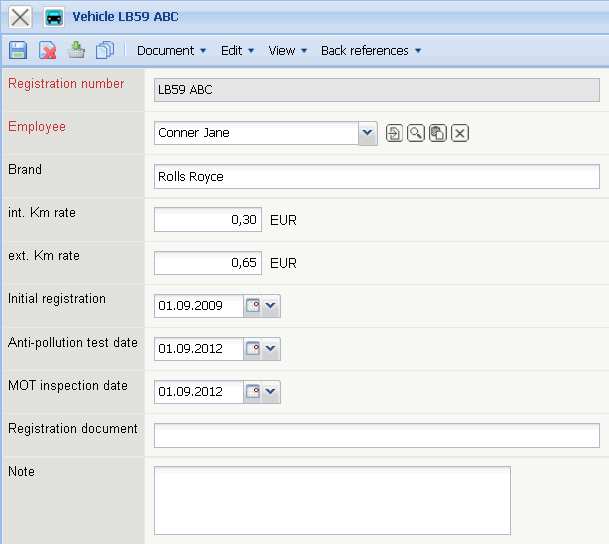609x544 pixels.
Task: Click the Registration document input field
Action: click(376, 435)
